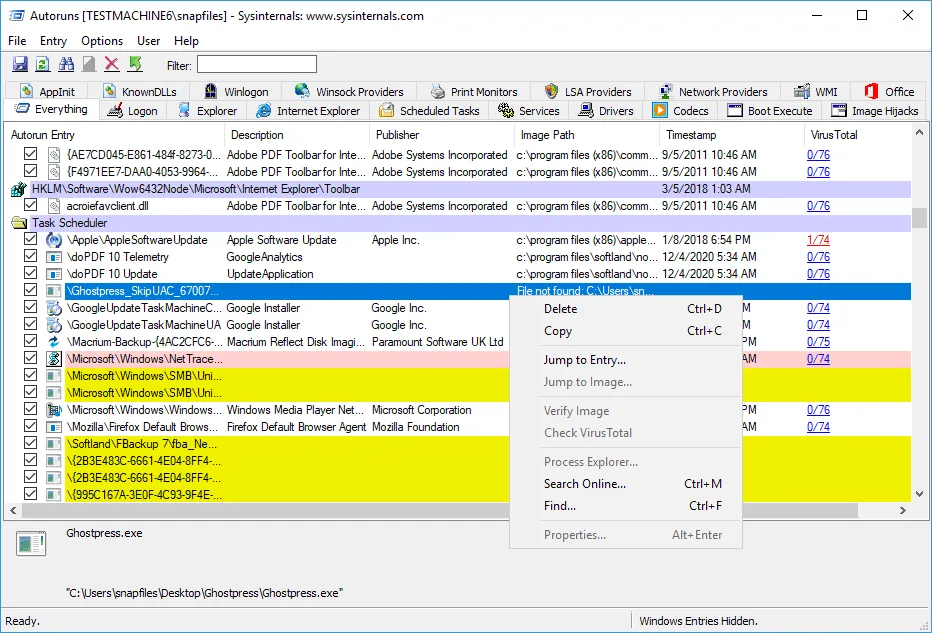The width and height of the screenshot is (932, 633).
Task: Open the Winsock Providers tab
Action: [350, 92]
